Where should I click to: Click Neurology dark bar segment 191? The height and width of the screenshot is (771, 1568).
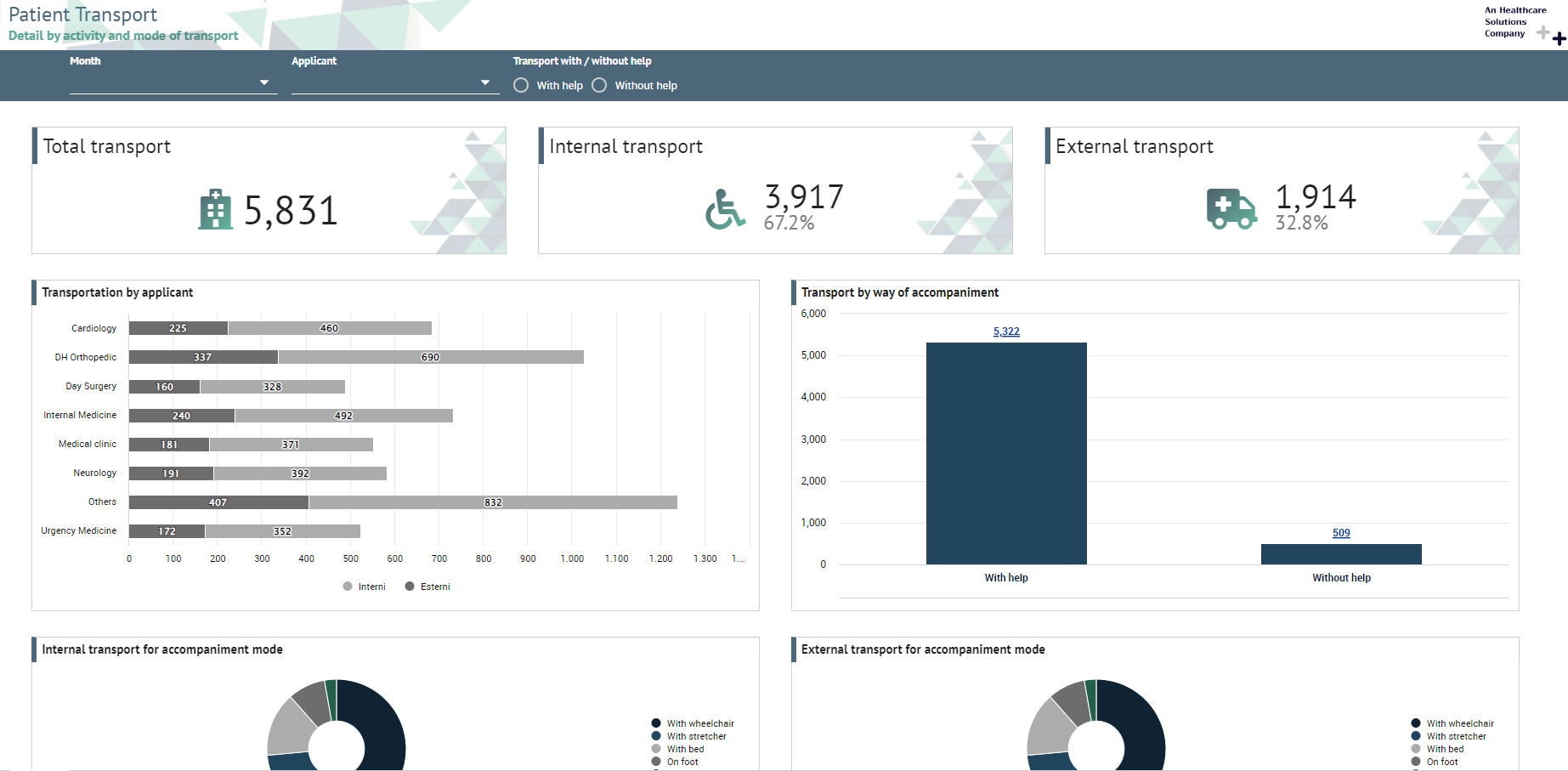click(x=171, y=473)
